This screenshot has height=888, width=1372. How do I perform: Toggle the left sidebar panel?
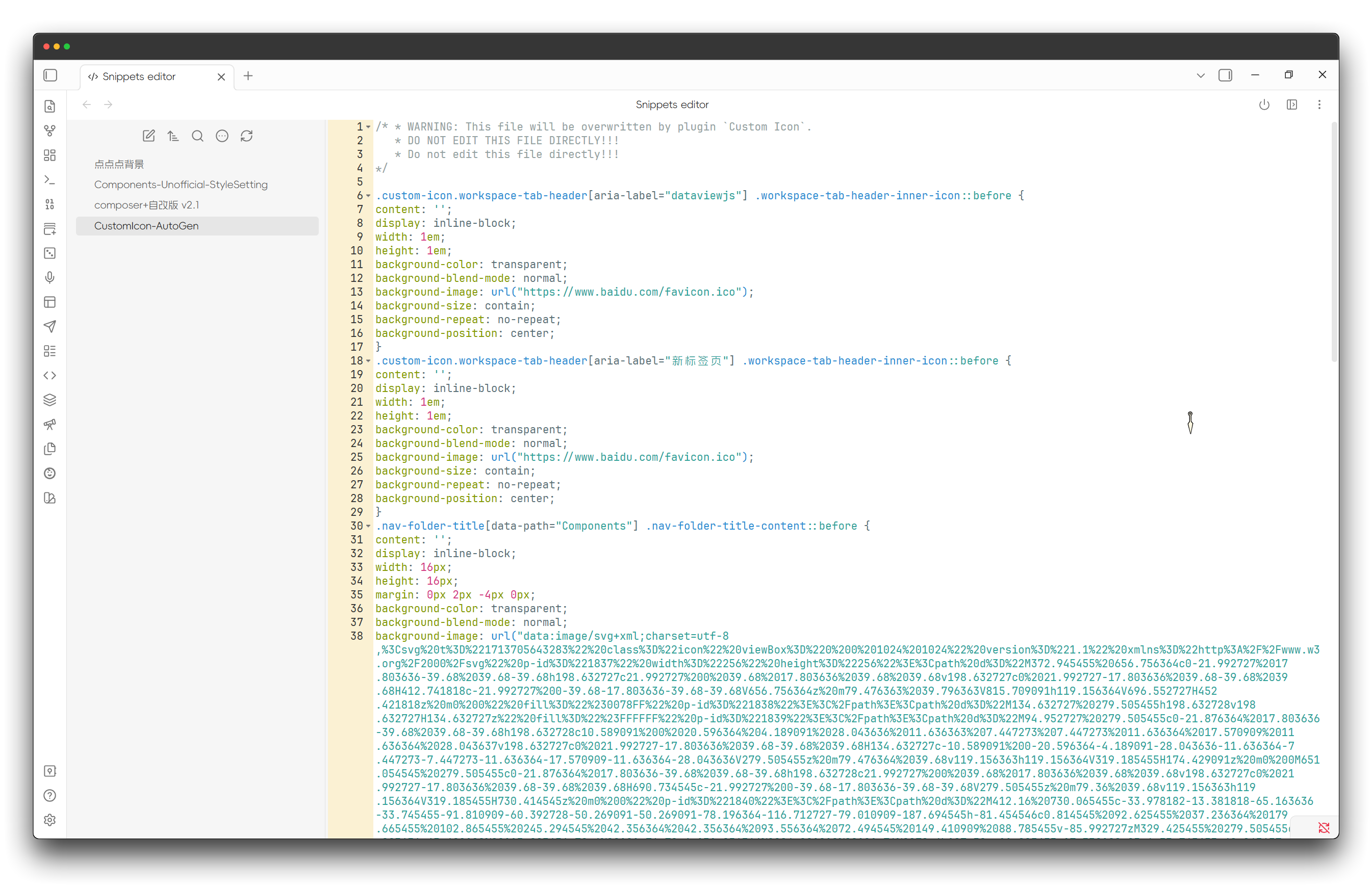coord(50,75)
